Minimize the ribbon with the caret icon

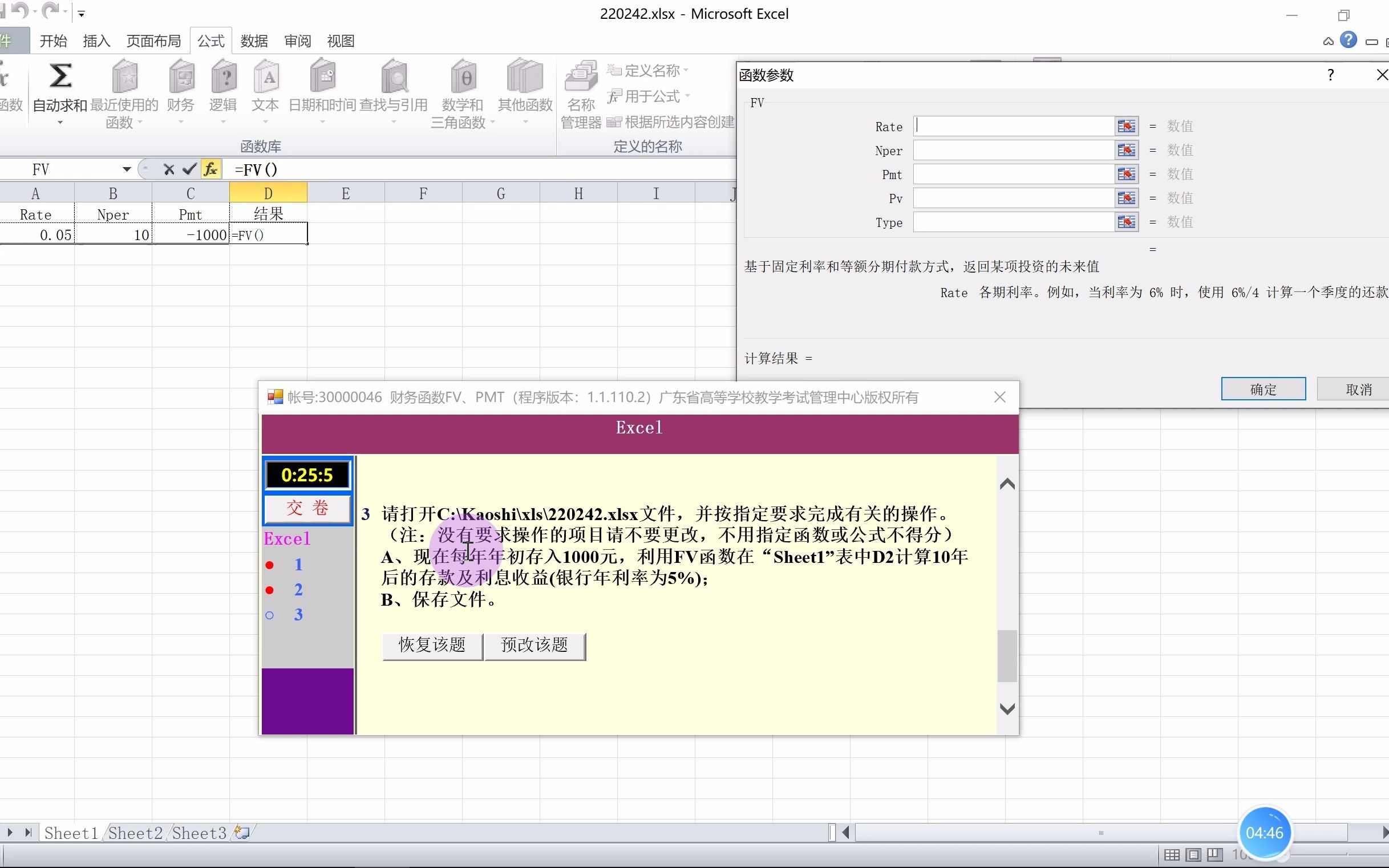1327,41
